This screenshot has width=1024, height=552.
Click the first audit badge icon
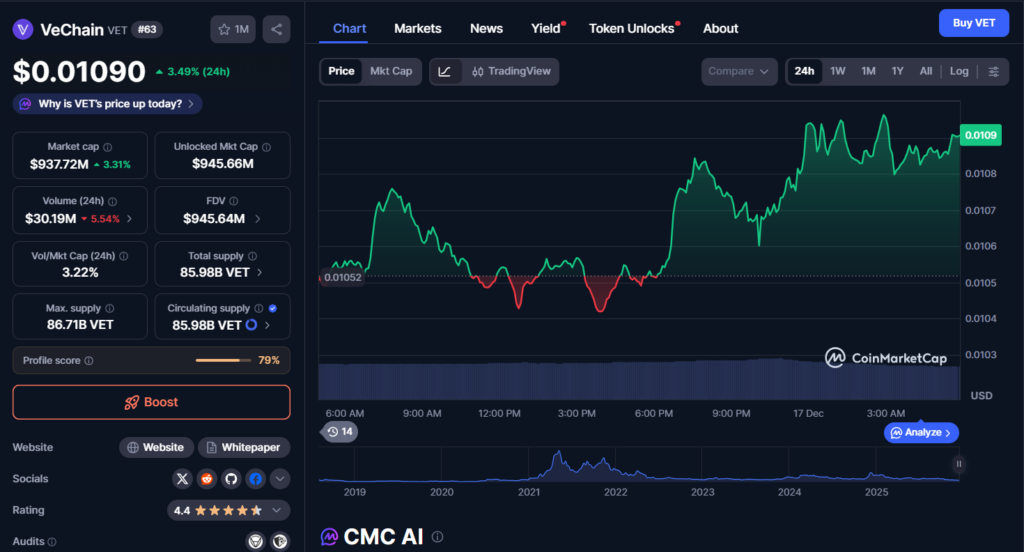[x=255, y=541]
